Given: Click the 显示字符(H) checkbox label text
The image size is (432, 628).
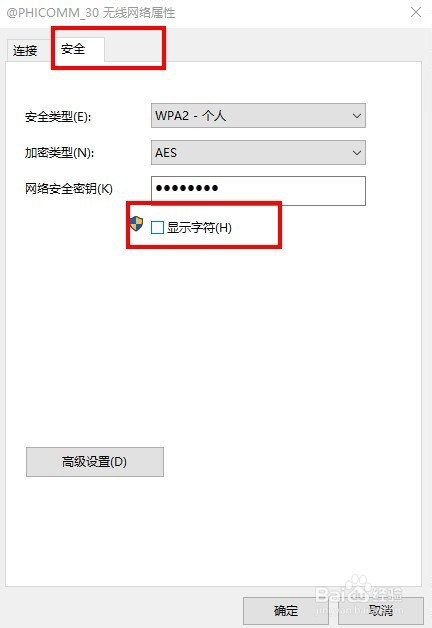Looking at the screenshot, I should click(x=199, y=227).
